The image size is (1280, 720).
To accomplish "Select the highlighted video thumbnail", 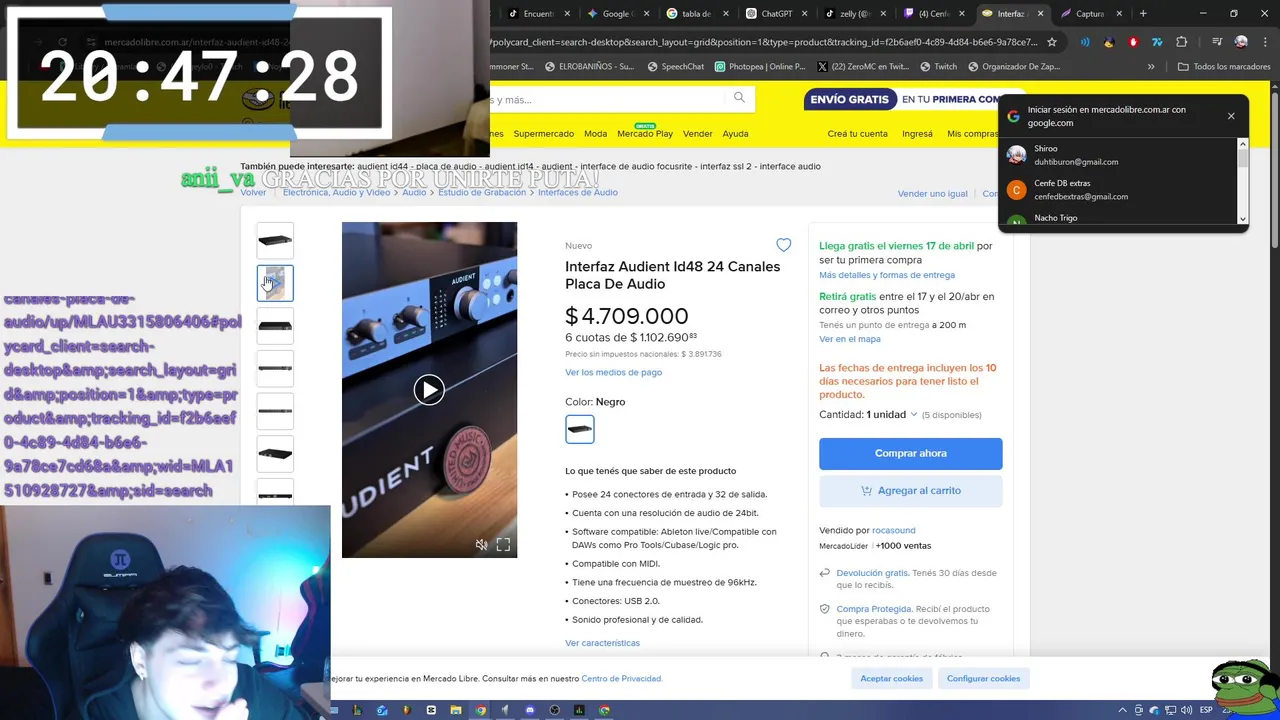I will [x=275, y=283].
